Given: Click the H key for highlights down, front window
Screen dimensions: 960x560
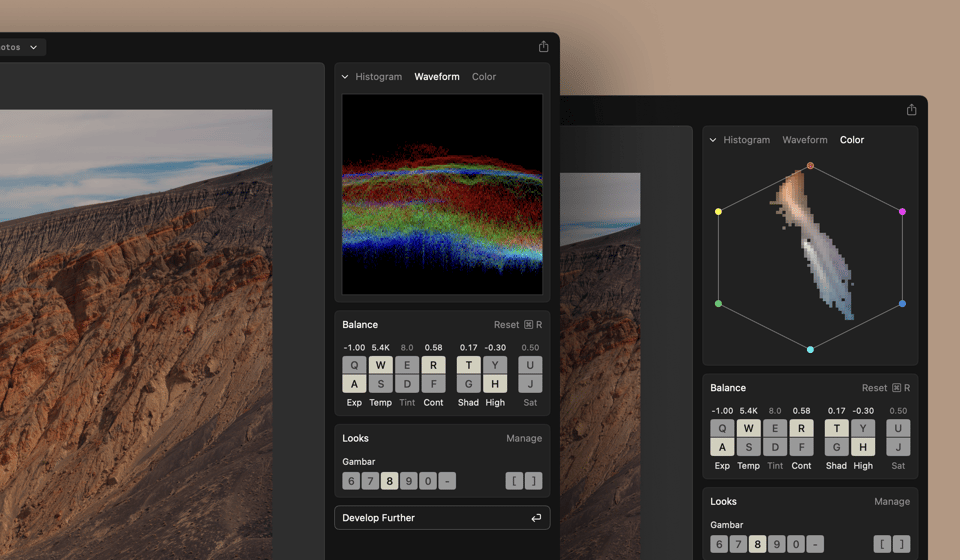Looking at the screenshot, I should coord(495,384).
